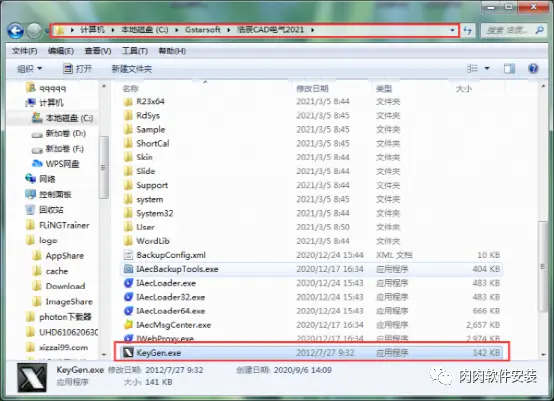Click 本地磁盘 (C:) in the address breadcrumb
The width and height of the screenshot is (554, 401).
point(145,30)
